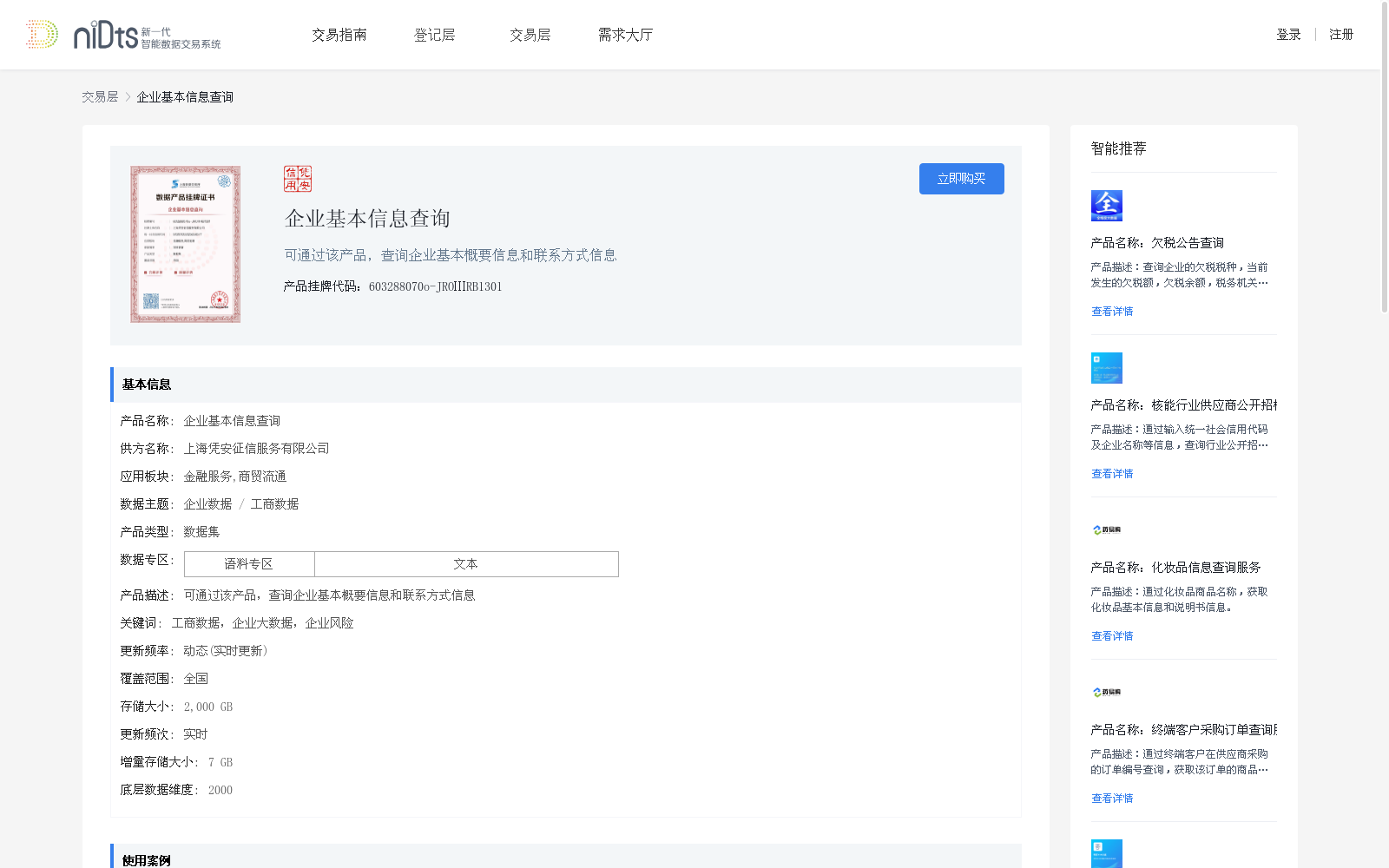Click the page vertical scrollbar
This screenshot has height=868, width=1389.
click(x=1384, y=156)
